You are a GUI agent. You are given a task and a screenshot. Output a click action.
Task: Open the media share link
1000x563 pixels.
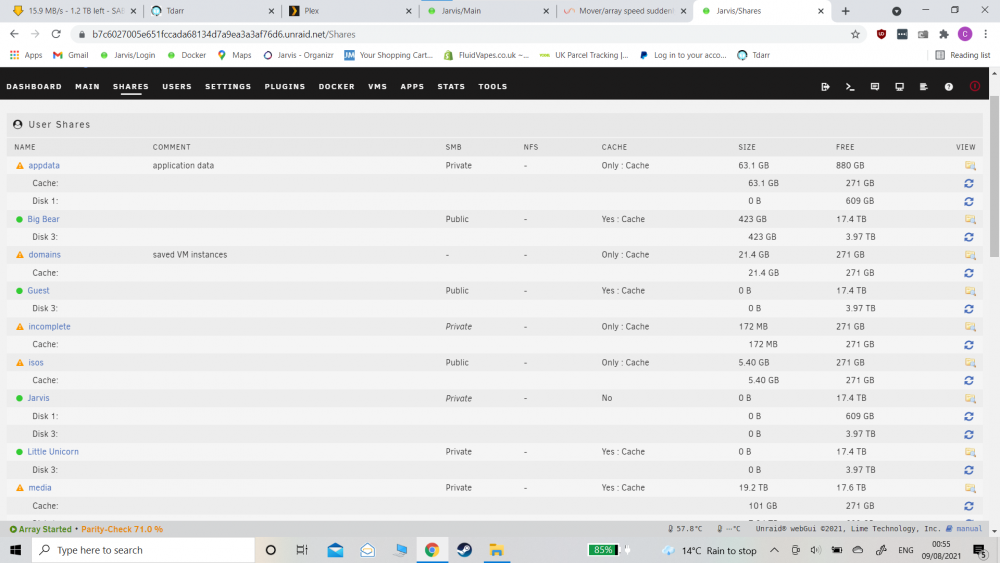(x=40, y=488)
